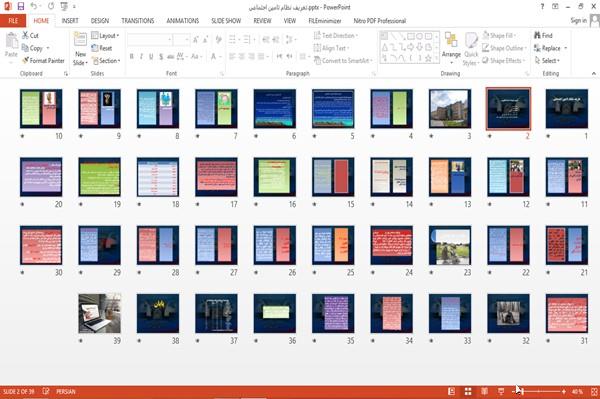Open the TRANSITIONS tab
This screenshot has height=399, width=600.
click(138, 21)
